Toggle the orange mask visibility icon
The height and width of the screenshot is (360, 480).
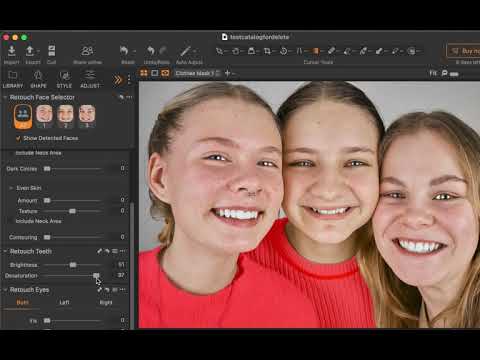coord(165,73)
